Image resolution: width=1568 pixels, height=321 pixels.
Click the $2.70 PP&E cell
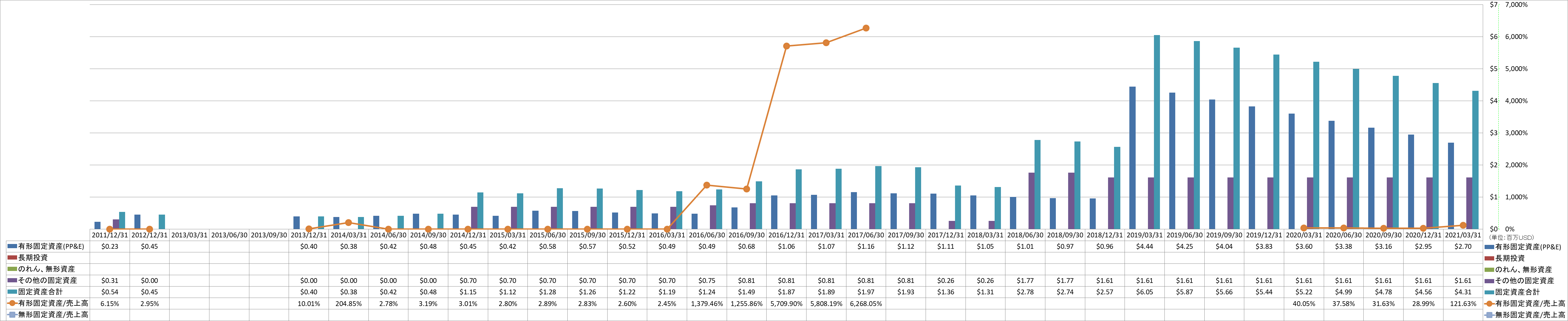1463,247
